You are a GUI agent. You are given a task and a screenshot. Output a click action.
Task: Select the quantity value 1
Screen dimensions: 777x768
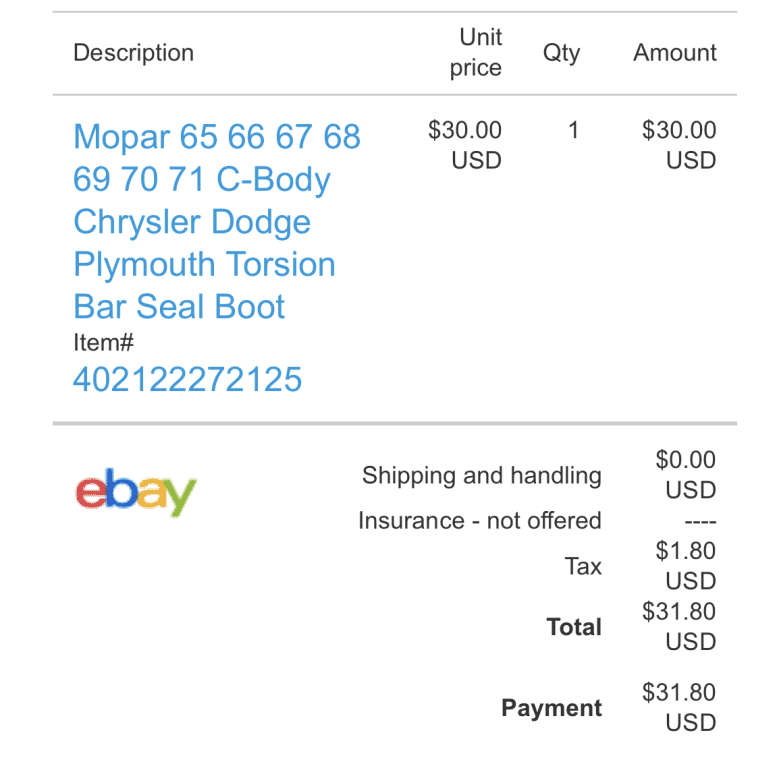(573, 130)
